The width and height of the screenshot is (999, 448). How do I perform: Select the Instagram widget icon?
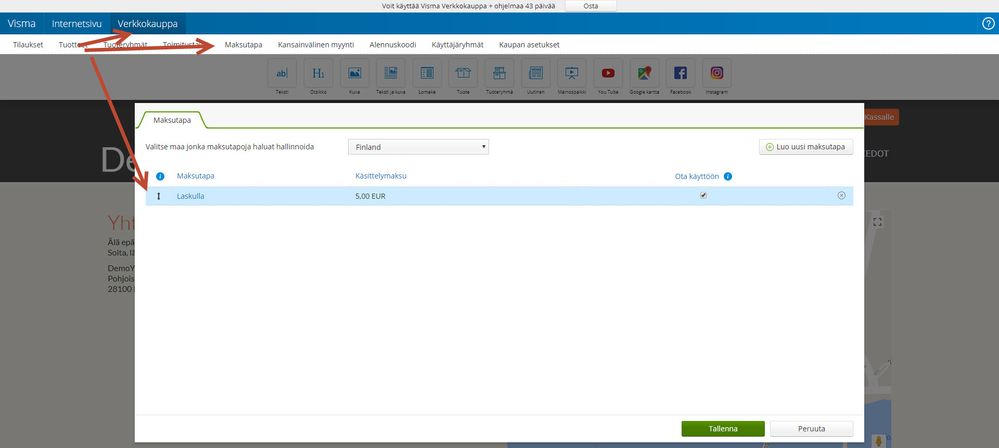pos(717,73)
